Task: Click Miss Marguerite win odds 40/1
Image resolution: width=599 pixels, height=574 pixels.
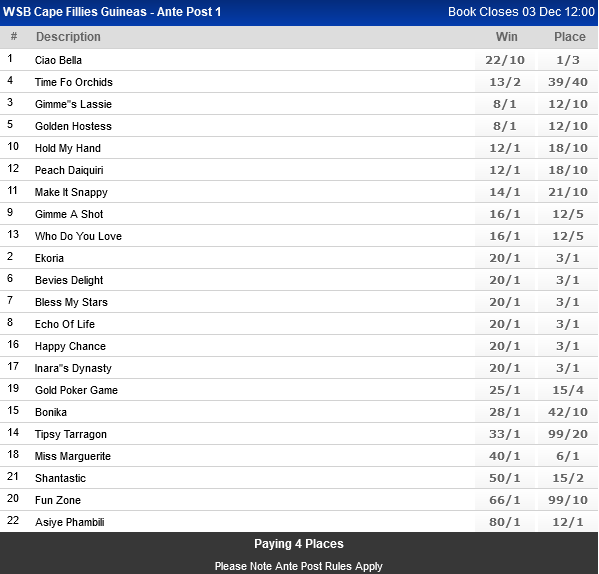Action: [x=505, y=456]
